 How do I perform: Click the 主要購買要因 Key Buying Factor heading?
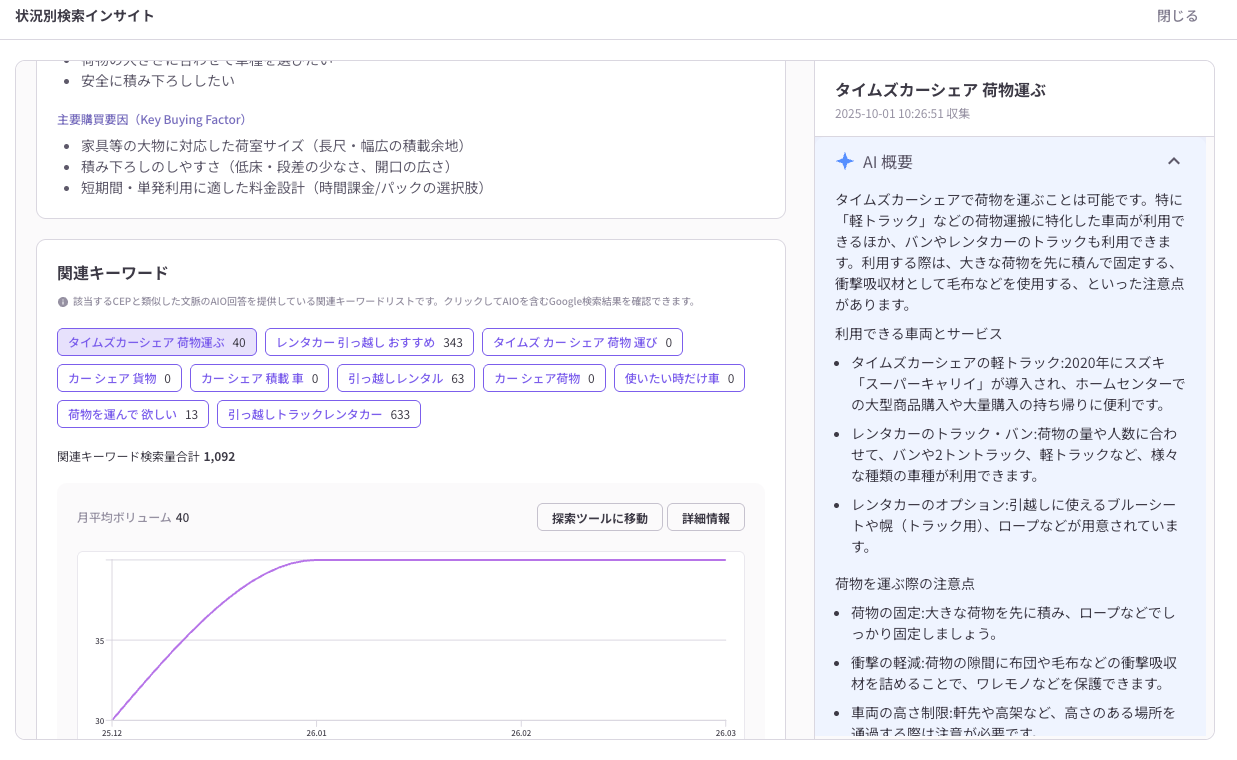pyautogui.click(x=152, y=119)
